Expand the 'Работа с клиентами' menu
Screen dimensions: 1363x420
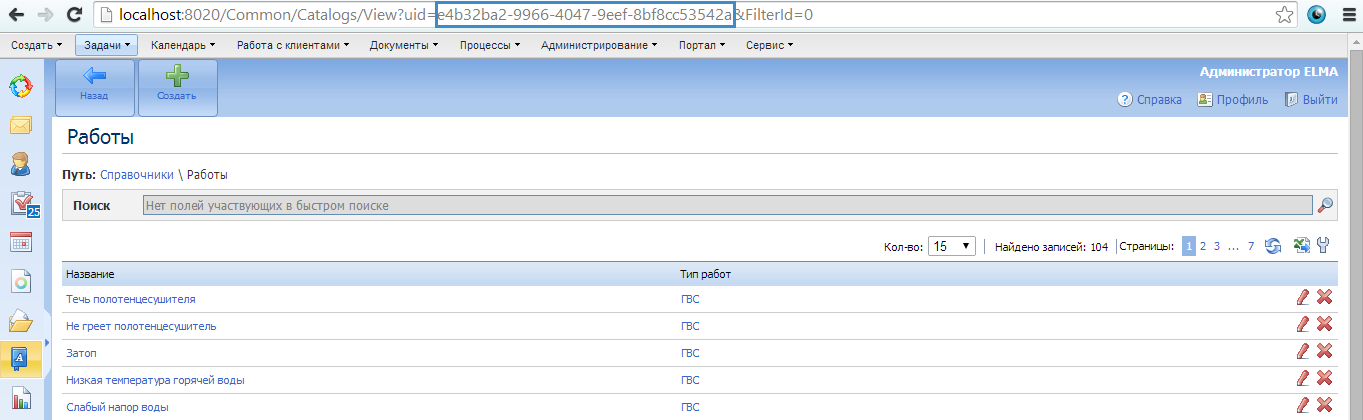[x=293, y=45]
